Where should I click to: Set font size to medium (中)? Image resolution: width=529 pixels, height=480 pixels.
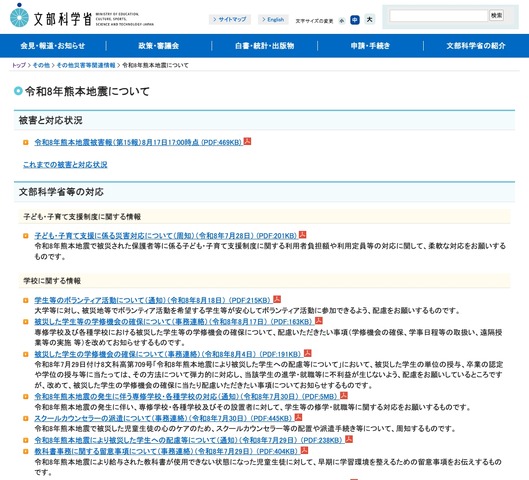[355, 20]
